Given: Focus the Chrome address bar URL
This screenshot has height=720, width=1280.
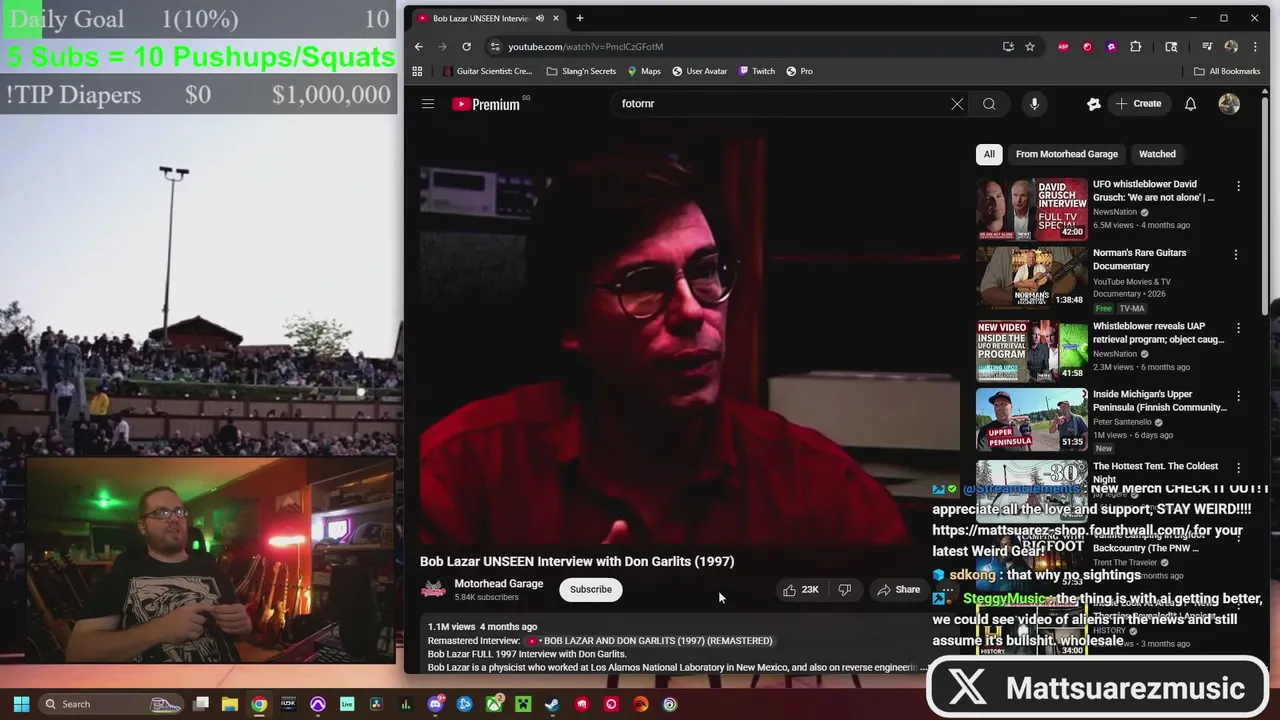Looking at the screenshot, I should [585, 47].
